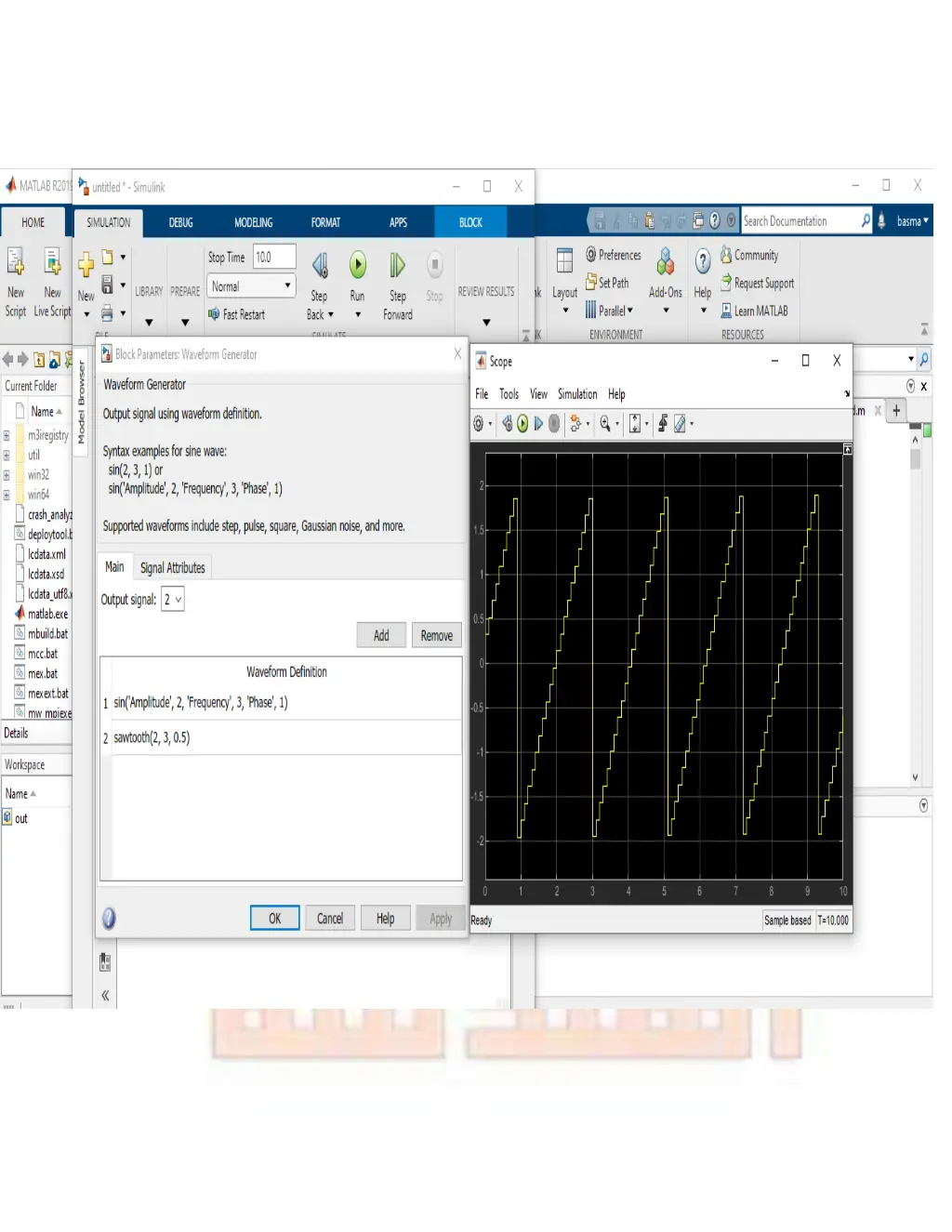
Task: Switch to the DEBUG tab
Action: (180, 222)
